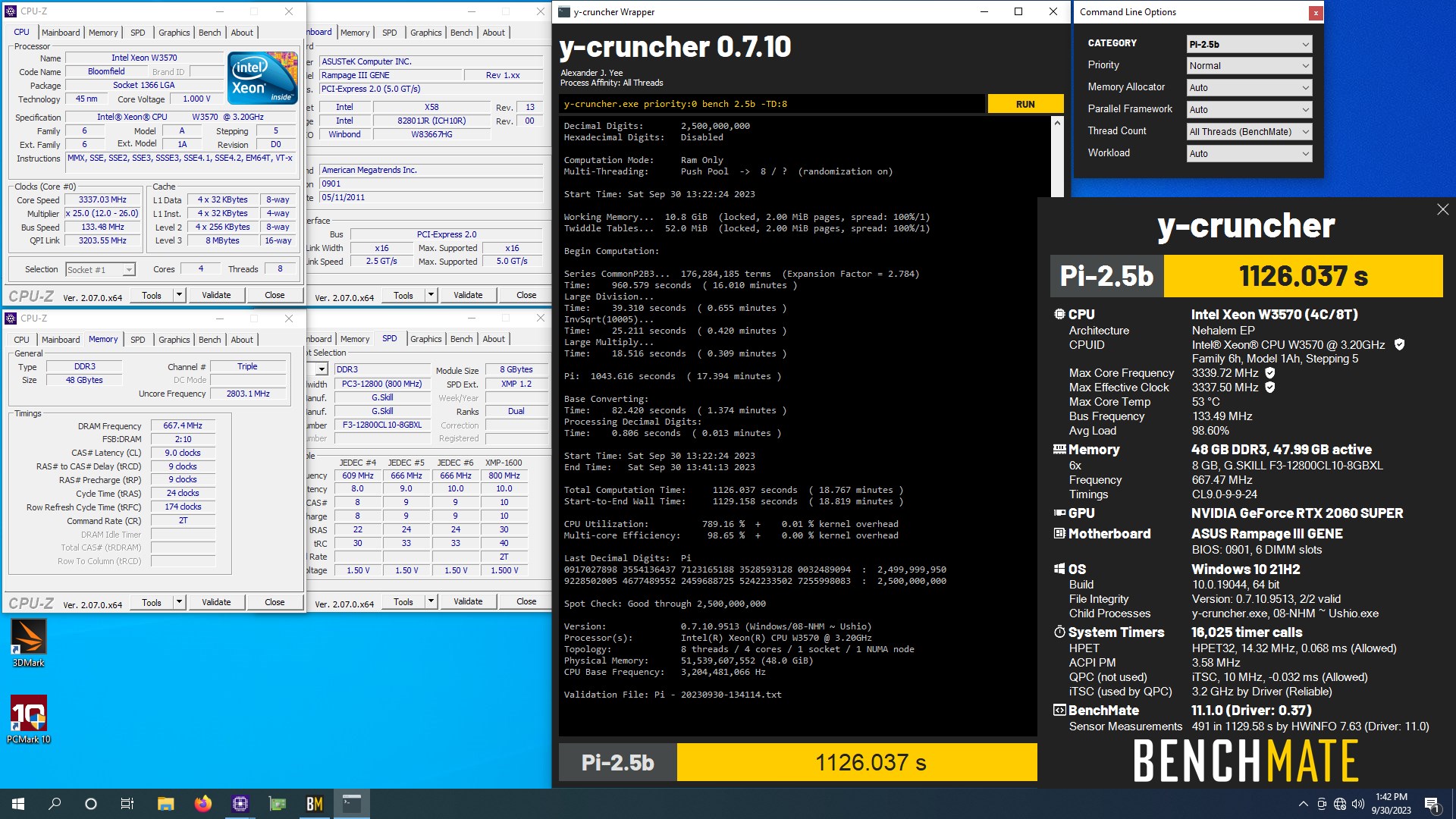Click the y-cruncher command line input field

(772, 104)
